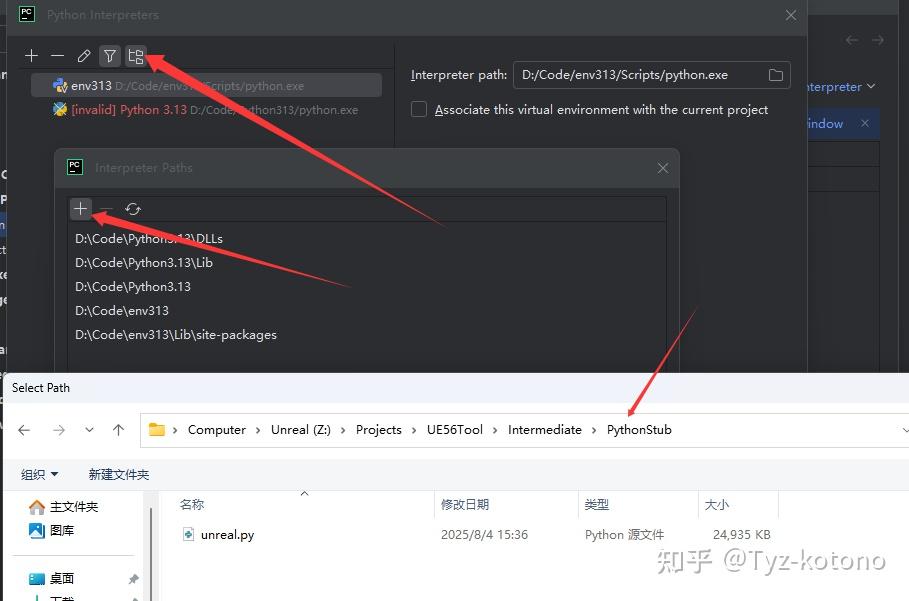Select the remove interpreter minus icon
This screenshot has height=601, width=909.
click(x=56, y=56)
